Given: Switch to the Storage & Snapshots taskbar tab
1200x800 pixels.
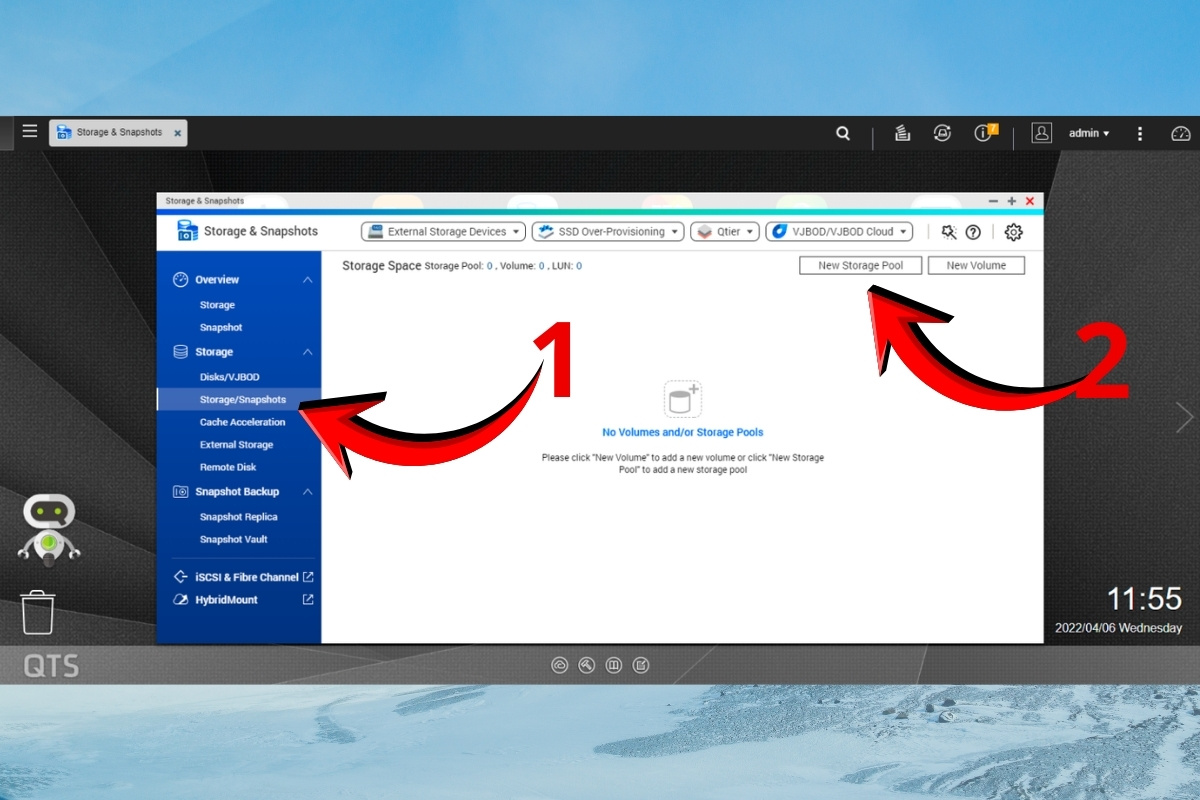Looking at the screenshot, I should coord(118,133).
